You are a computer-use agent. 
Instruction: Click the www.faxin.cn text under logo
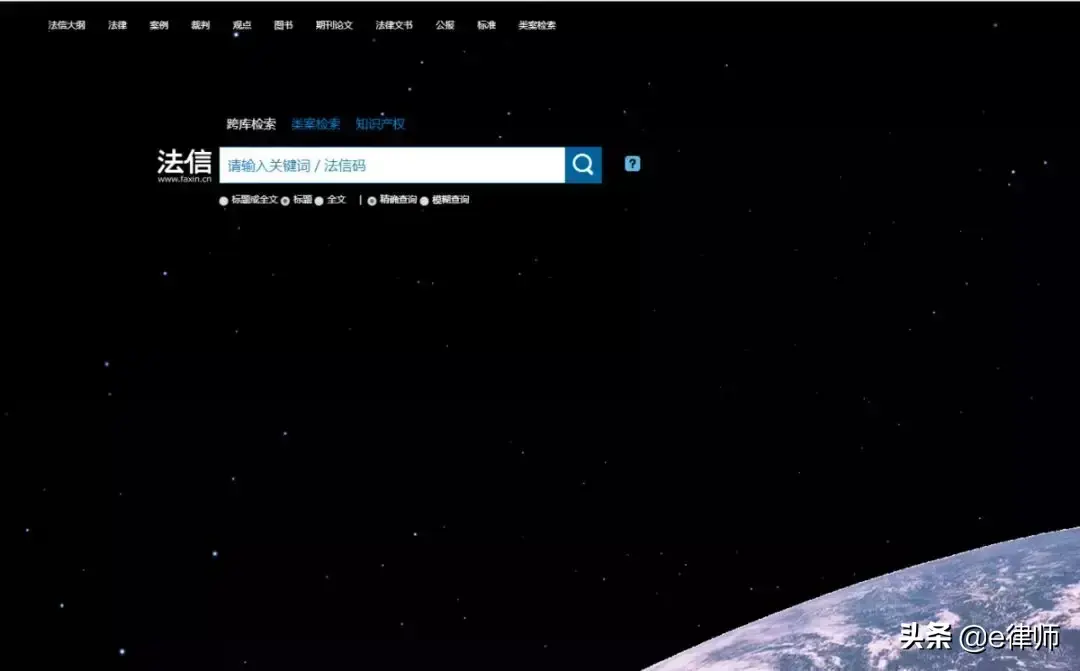coord(185,179)
